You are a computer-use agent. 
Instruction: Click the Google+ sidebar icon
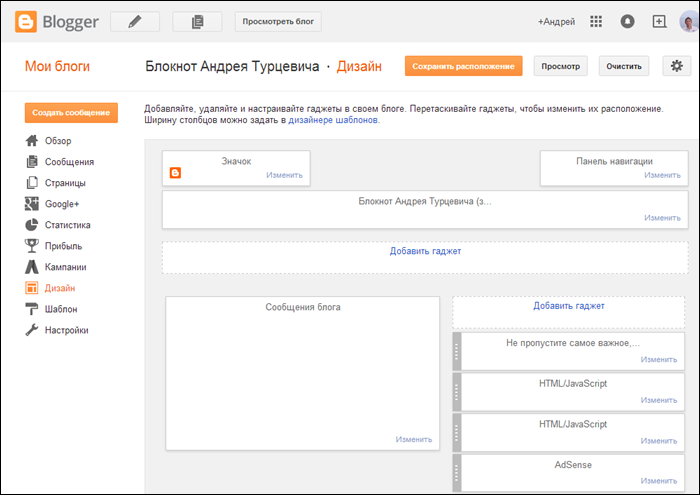[x=32, y=204]
